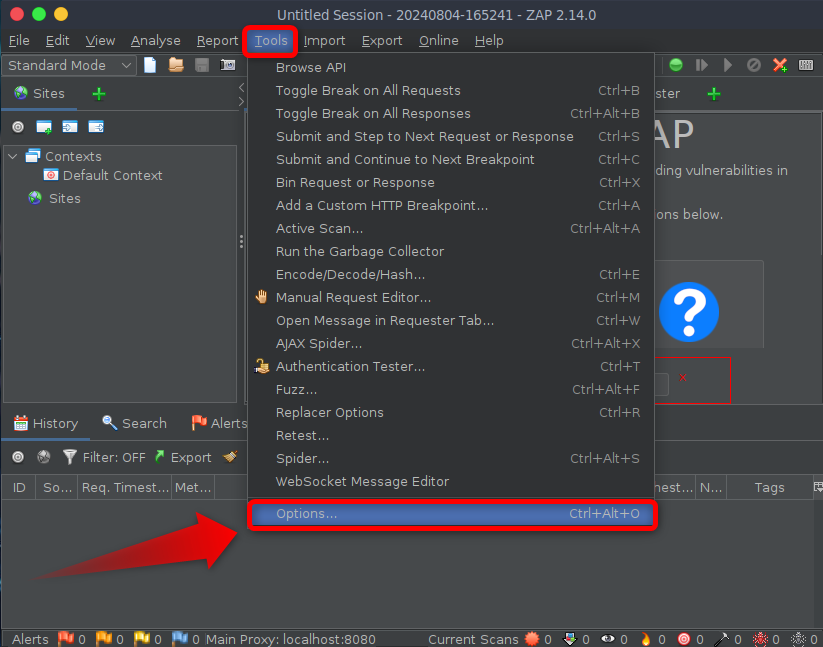823x647 pixels.
Task: Choose Run the Garbage Collector
Action: (451, 252)
